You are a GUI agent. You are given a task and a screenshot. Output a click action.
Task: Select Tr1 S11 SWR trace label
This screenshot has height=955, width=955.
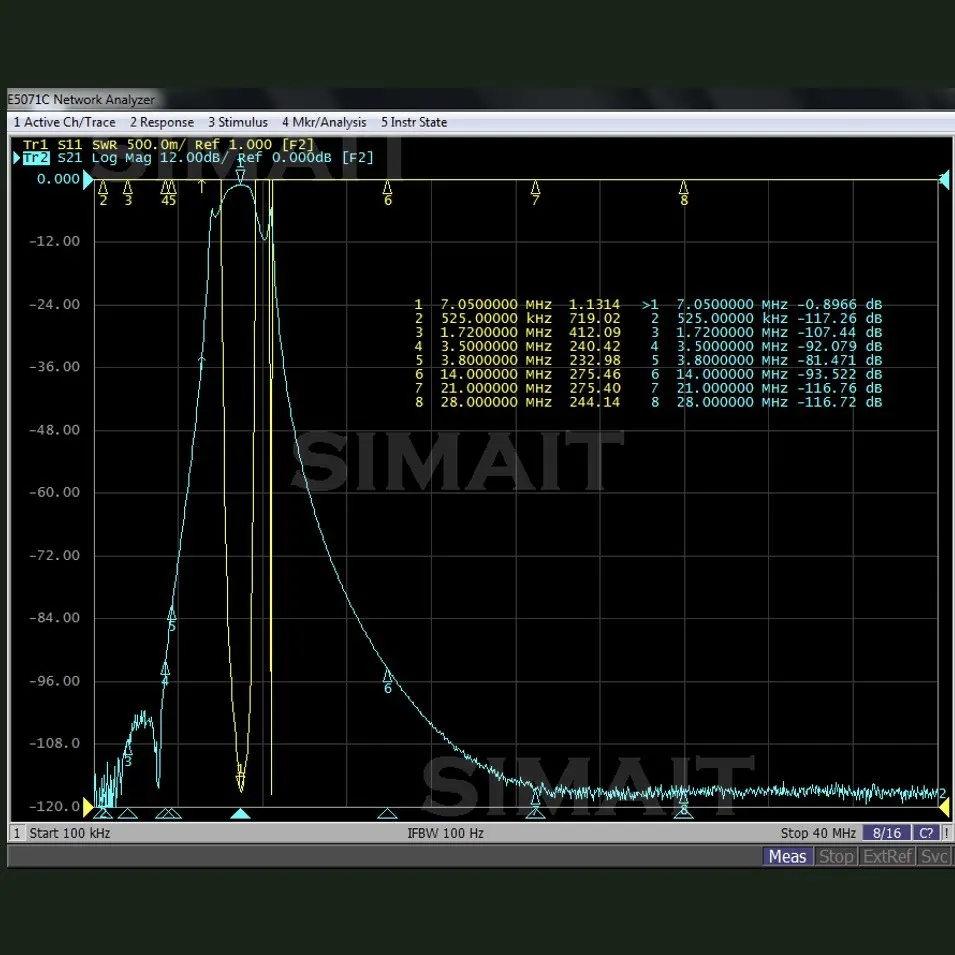pos(168,144)
